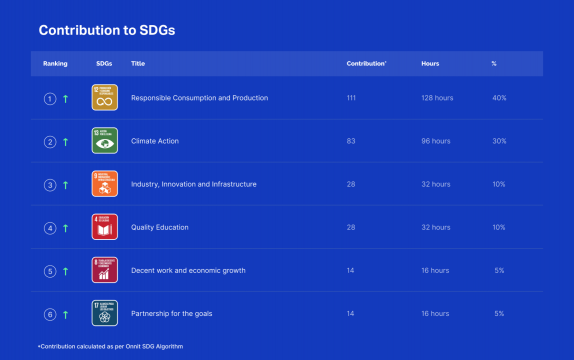
Task: Click the green up arrow in the Quality Education row
Action: tap(66, 229)
